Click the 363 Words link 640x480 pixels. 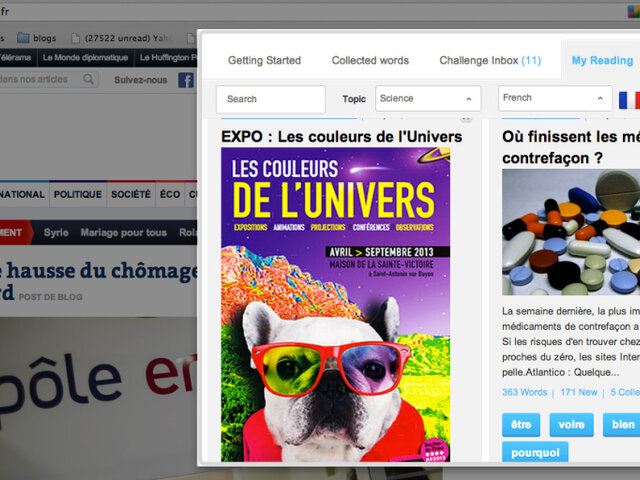click(524, 392)
